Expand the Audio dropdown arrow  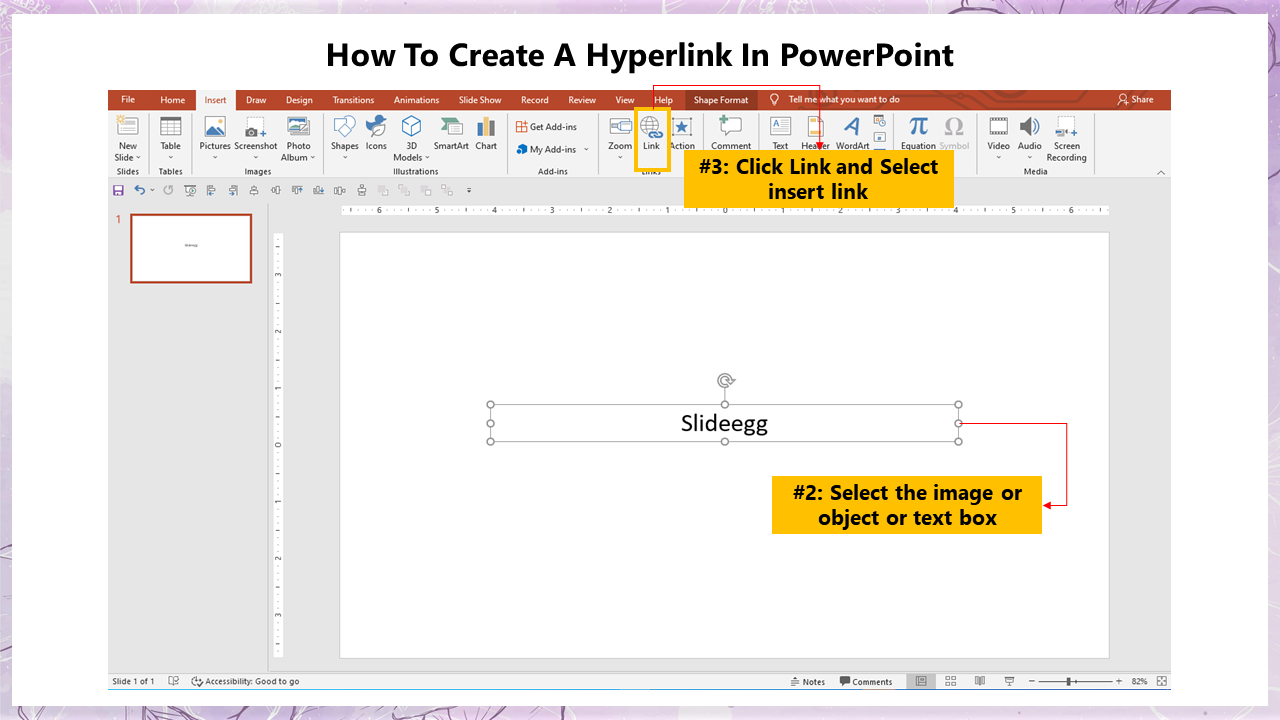[x=1029, y=158]
